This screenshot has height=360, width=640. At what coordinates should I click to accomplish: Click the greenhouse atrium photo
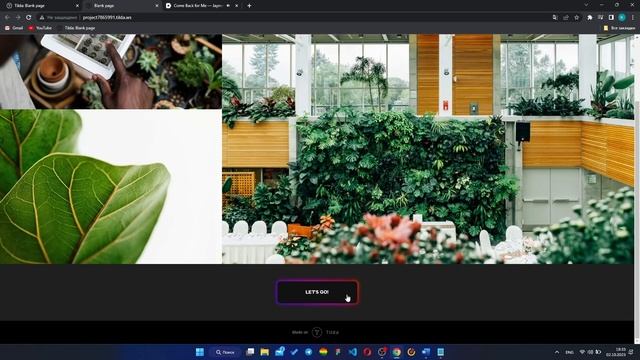coord(428,149)
